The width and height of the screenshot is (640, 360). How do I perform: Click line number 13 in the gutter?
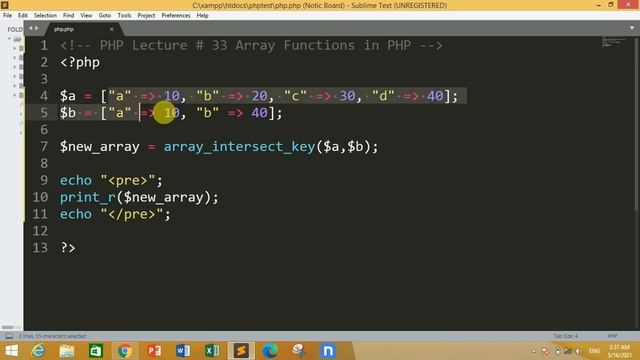(40, 248)
